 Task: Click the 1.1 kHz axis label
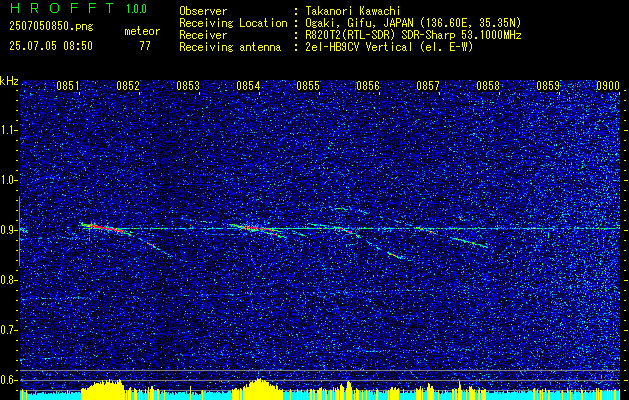[x=9, y=130]
